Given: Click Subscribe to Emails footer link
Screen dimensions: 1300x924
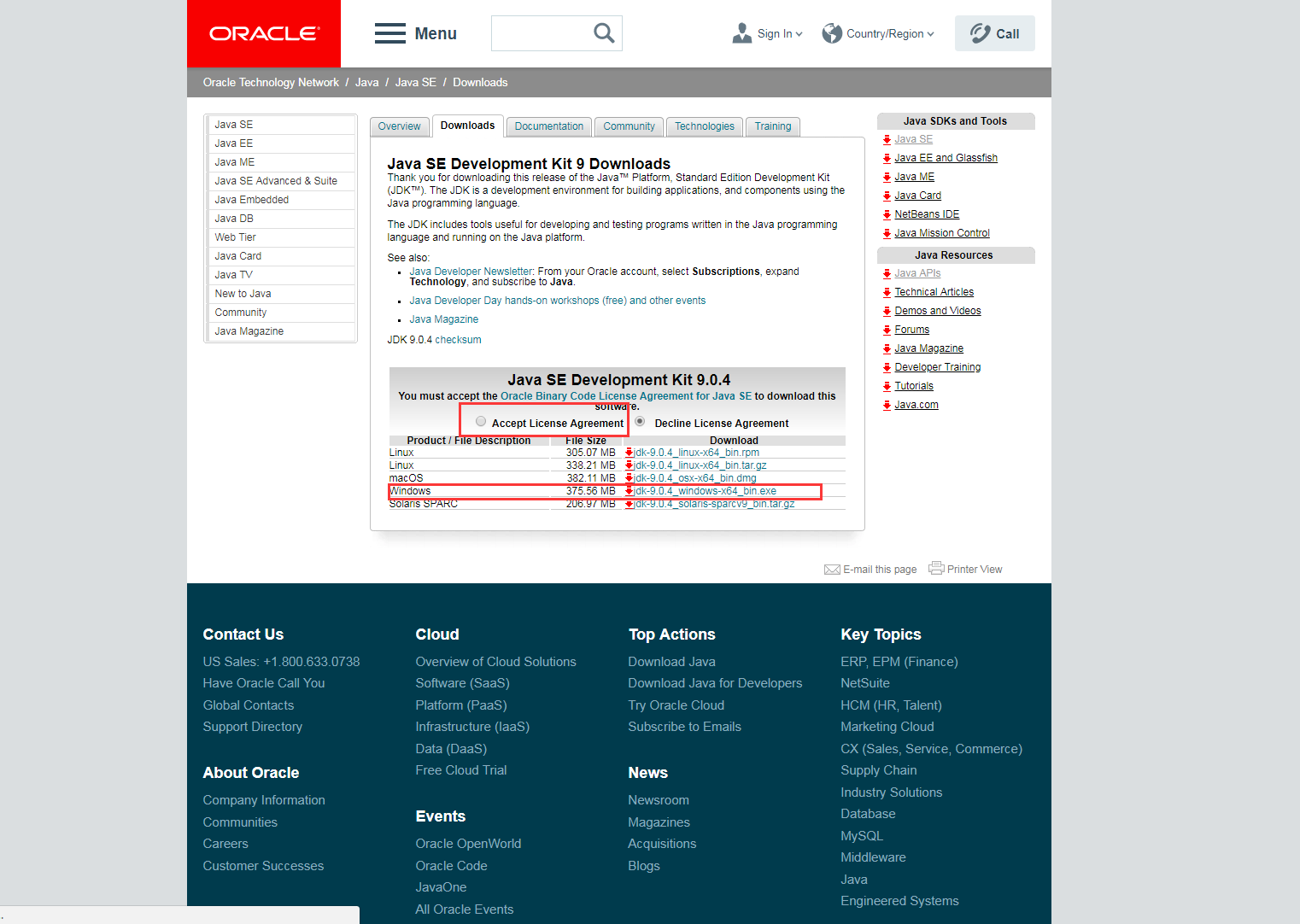Looking at the screenshot, I should click(x=684, y=727).
